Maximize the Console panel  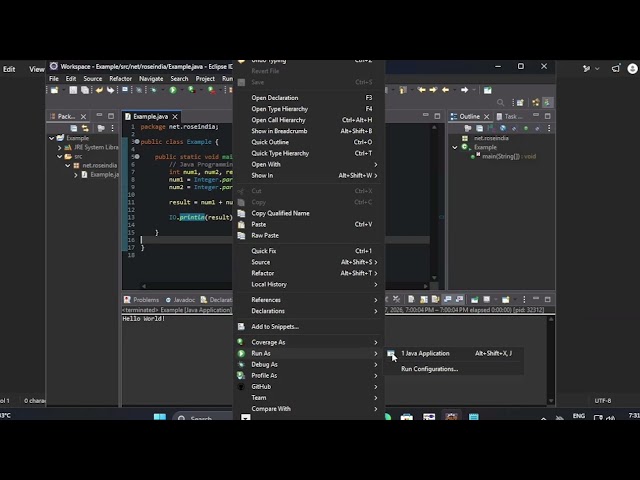point(548,300)
